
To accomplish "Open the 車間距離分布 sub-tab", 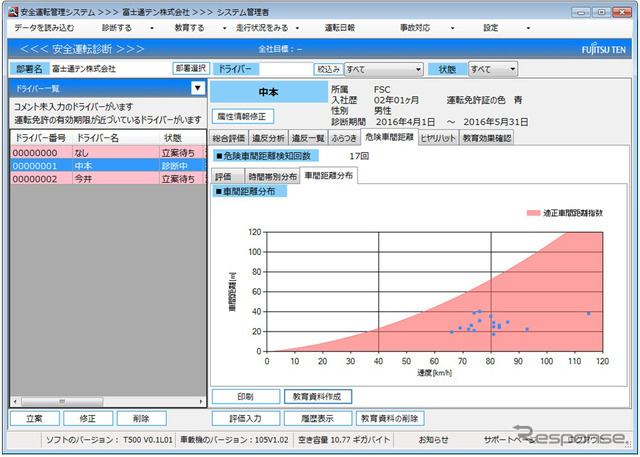I will (x=329, y=175).
